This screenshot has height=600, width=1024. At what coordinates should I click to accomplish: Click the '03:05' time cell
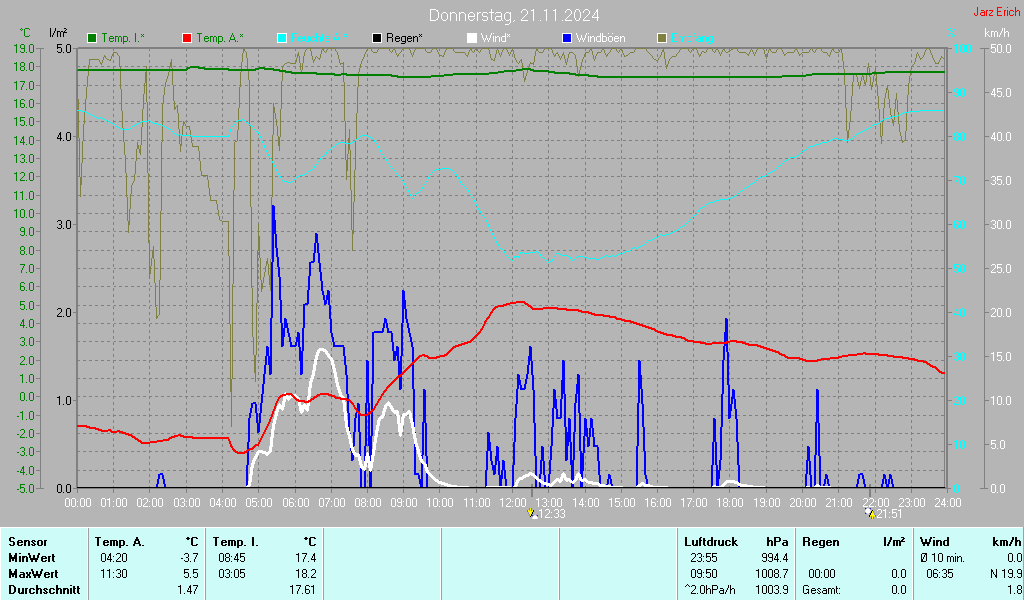tap(231, 574)
